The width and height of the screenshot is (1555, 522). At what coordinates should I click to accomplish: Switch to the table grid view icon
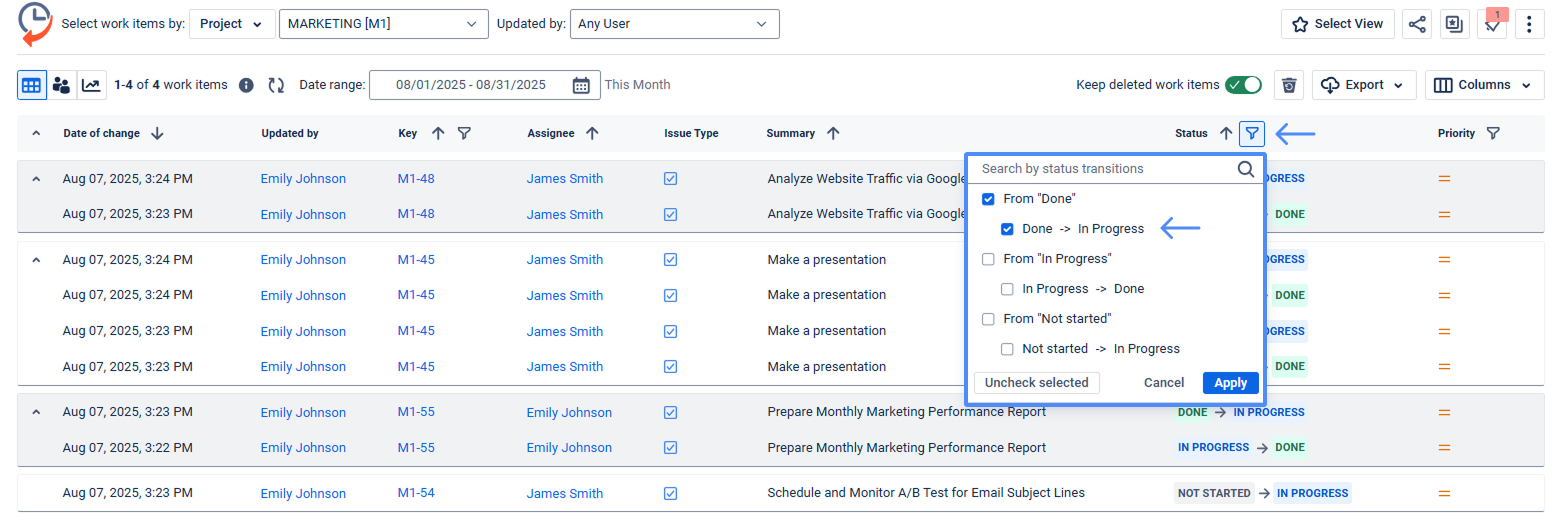pos(32,85)
